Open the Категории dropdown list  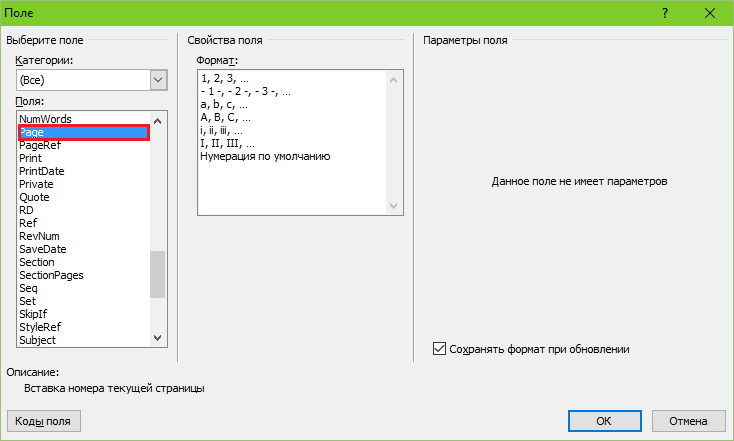(x=158, y=79)
